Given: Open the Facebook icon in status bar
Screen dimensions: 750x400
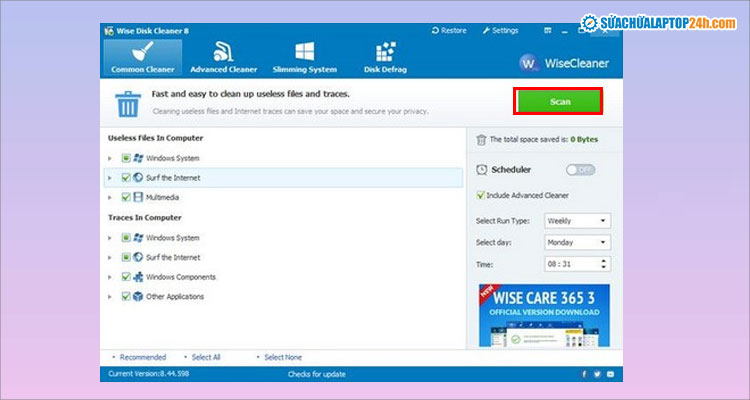Looking at the screenshot, I should [x=584, y=374].
